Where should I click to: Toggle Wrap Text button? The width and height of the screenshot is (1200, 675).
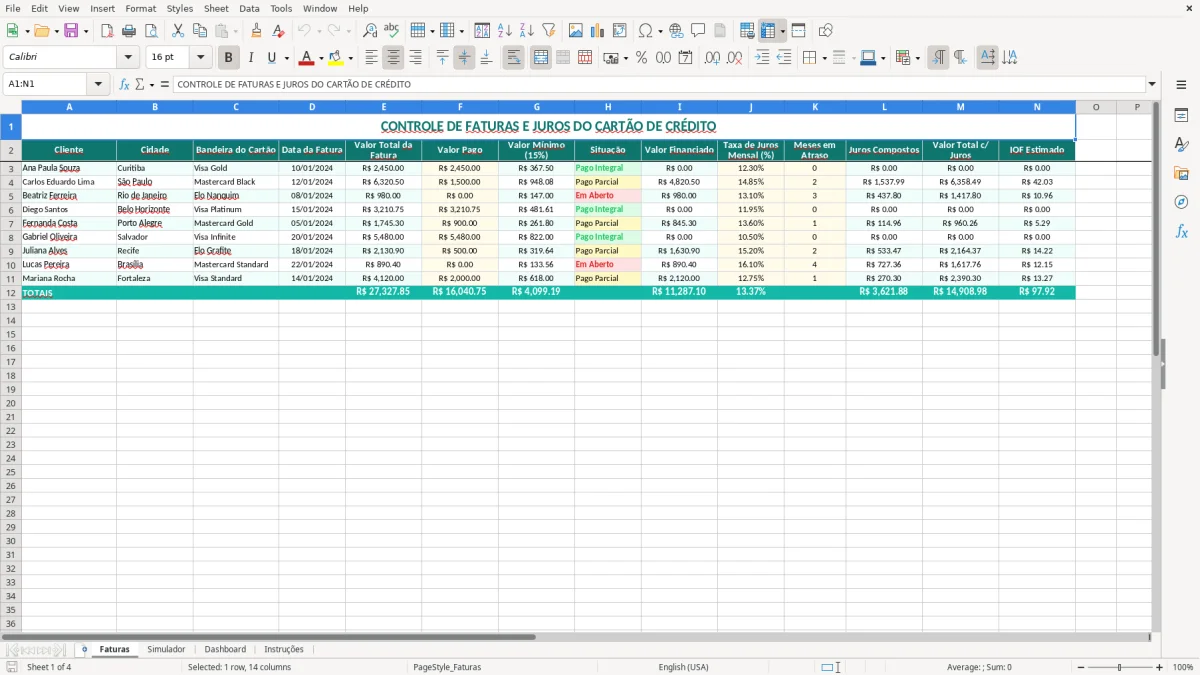click(x=514, y=58)
